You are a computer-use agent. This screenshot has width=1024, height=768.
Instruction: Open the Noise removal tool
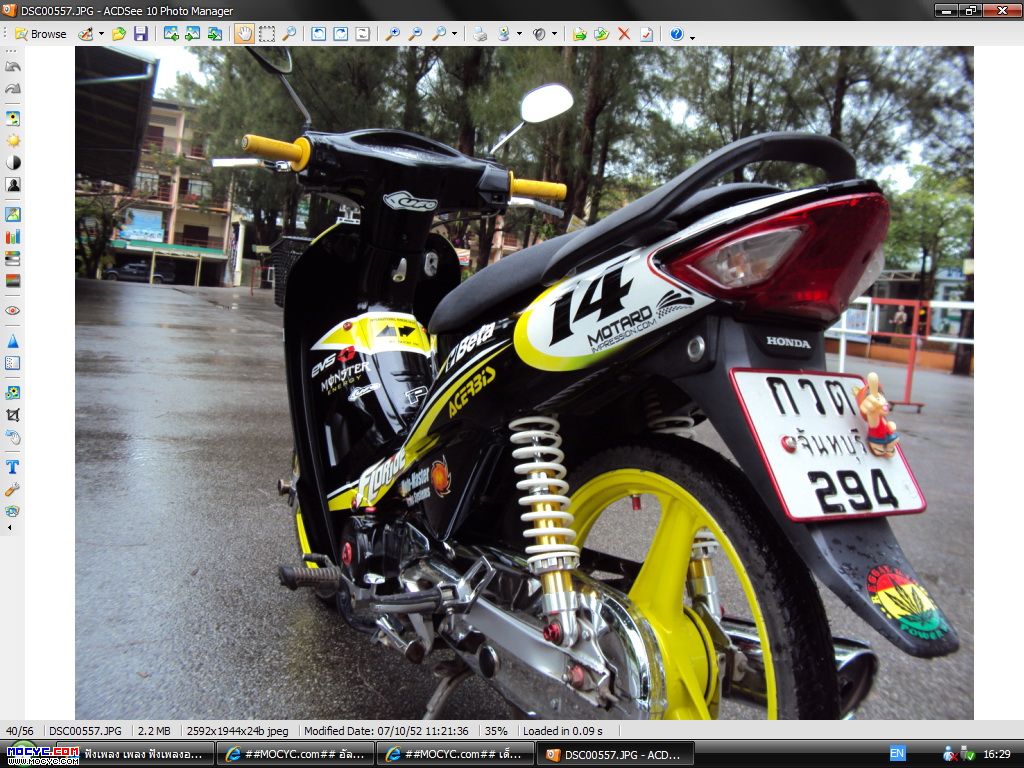tap(12, 363)
